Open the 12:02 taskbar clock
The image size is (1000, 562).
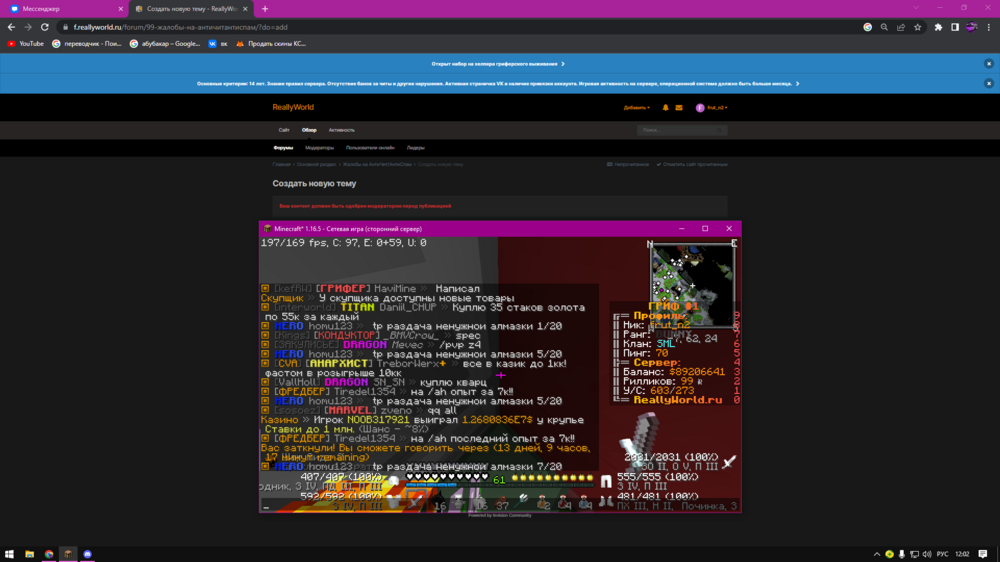[x=962, y=554]
